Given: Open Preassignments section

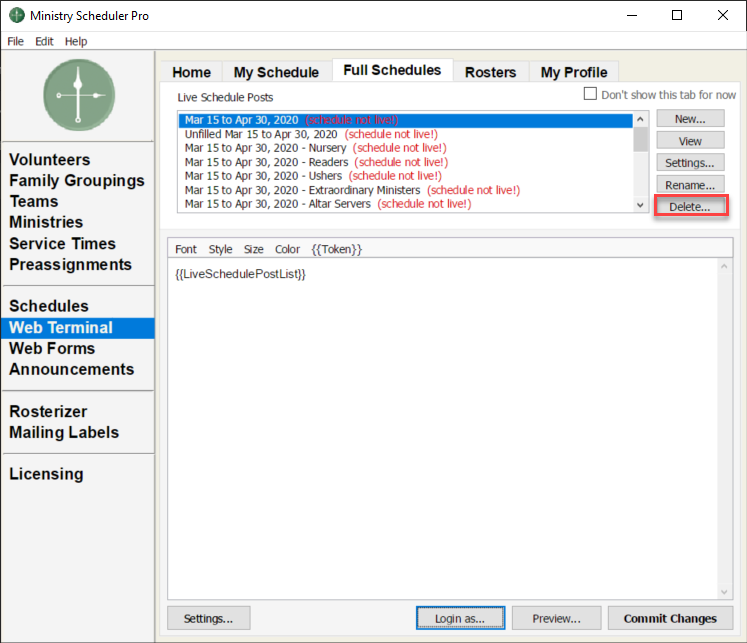Looking at the screenshot, I should coord(71,264).
